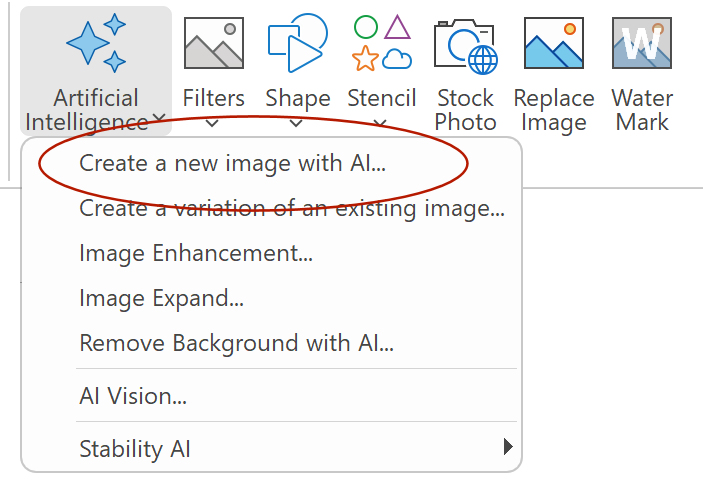Expand the Shape dropdown chevron
This screenshot has height=499, width=703.
click(x=296, y=123)
